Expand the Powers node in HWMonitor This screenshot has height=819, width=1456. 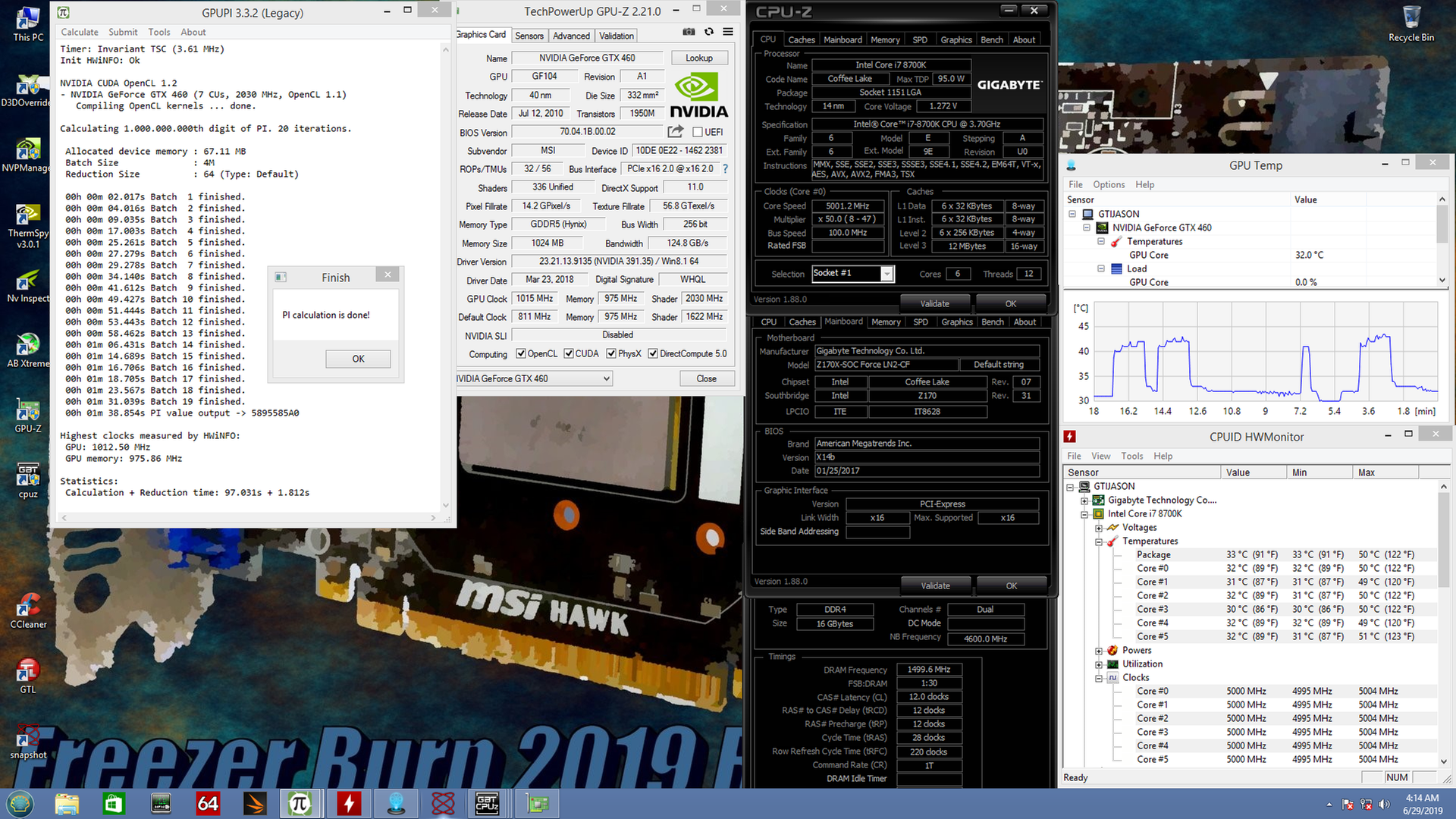1098,651
